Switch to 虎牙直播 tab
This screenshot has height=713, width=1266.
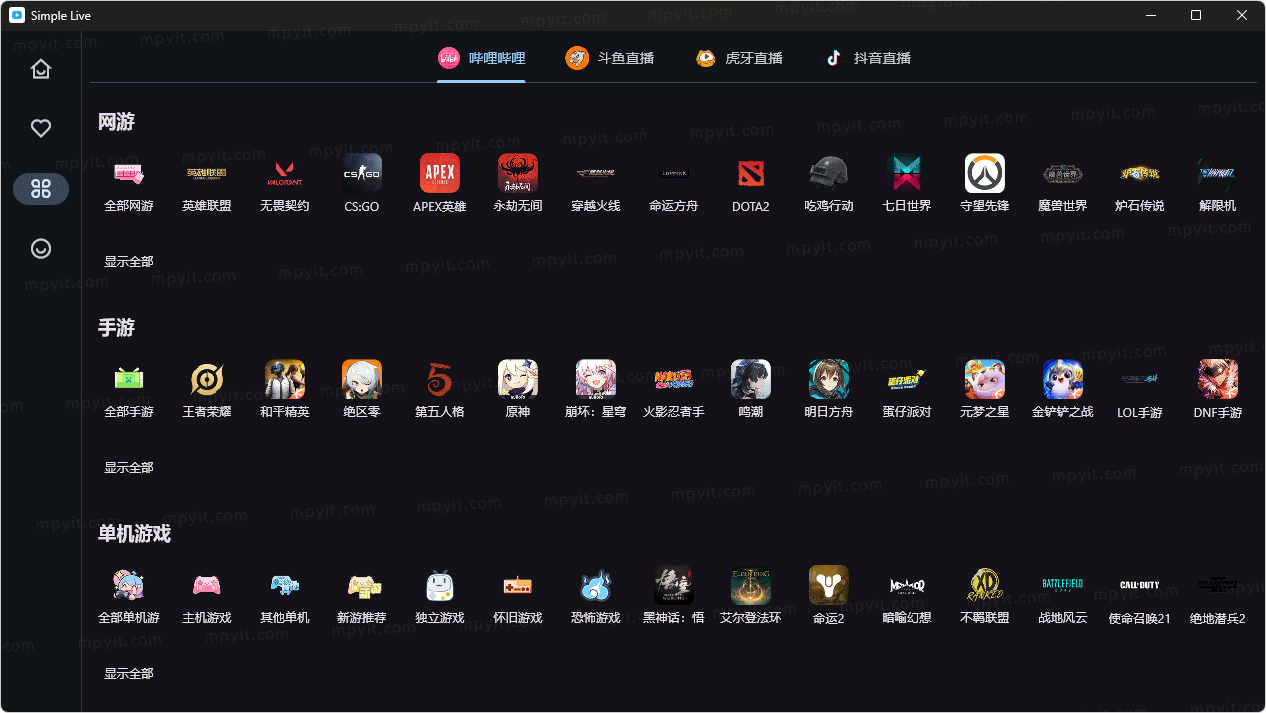[x=739, y=58]
